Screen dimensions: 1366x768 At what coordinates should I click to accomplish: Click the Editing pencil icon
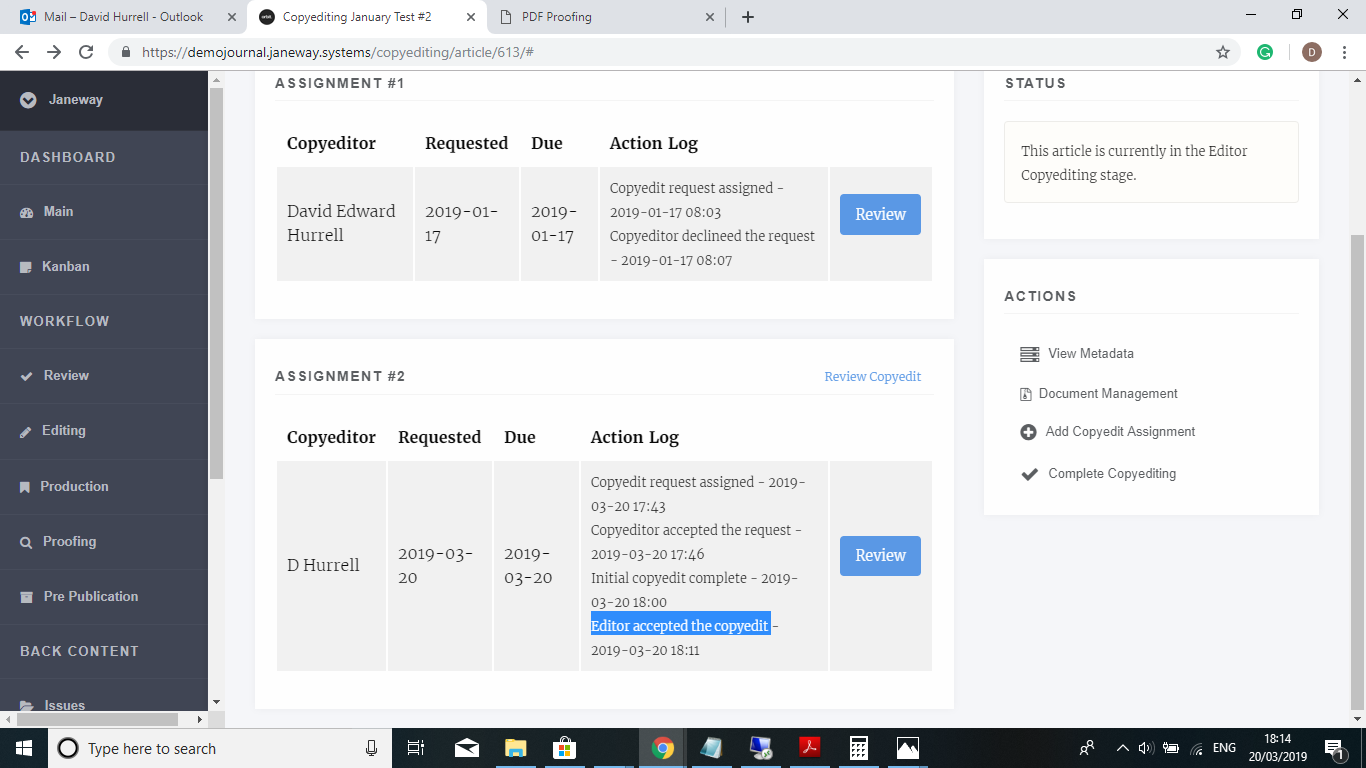click(x=26, y=432)
